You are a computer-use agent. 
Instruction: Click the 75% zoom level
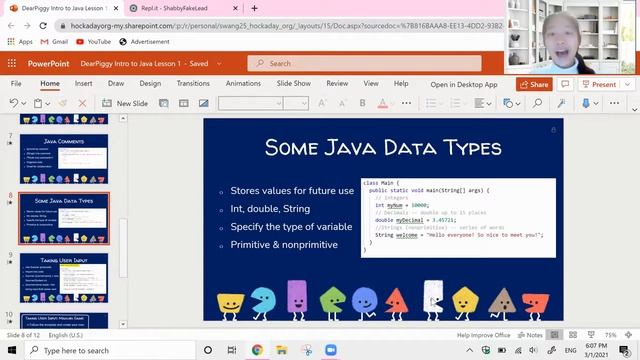click(611, 335)
